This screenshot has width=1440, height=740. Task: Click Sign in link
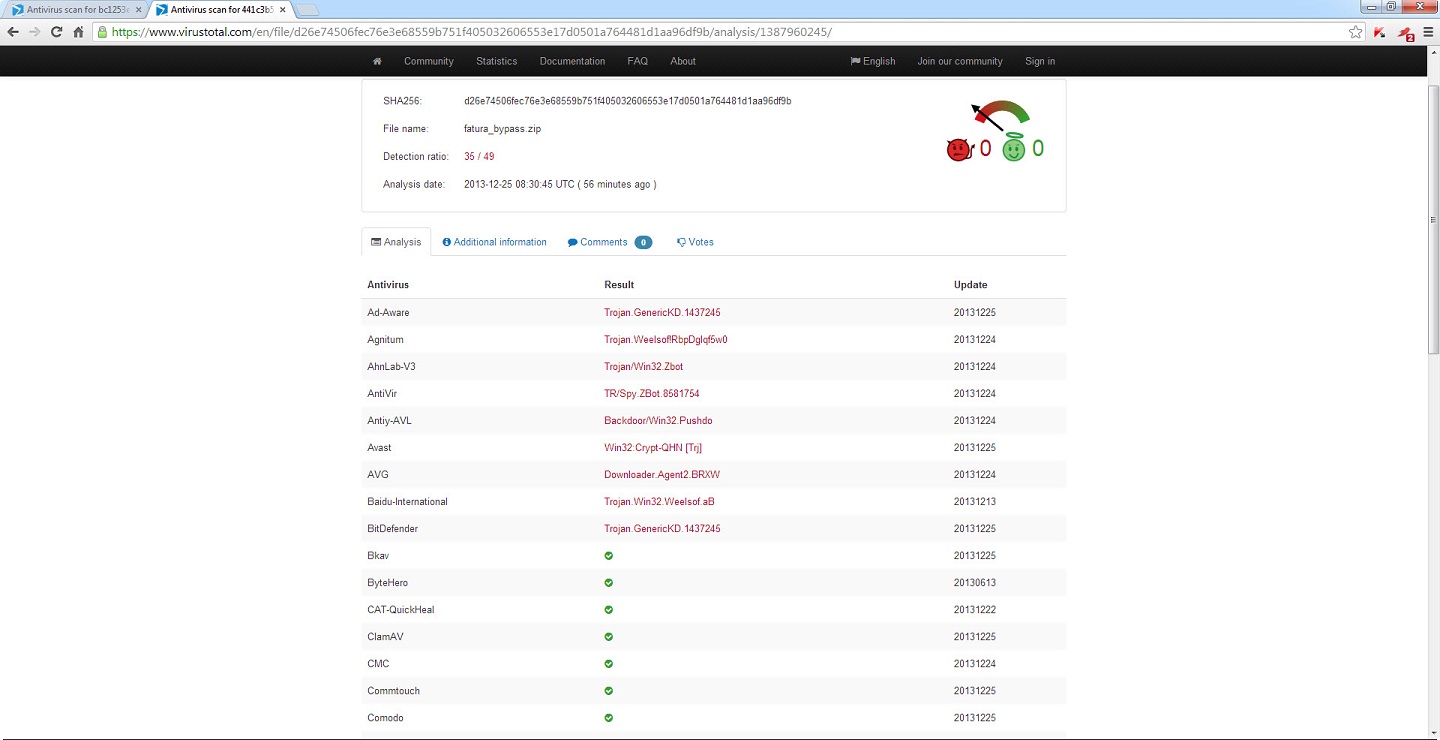[1040, 61]
